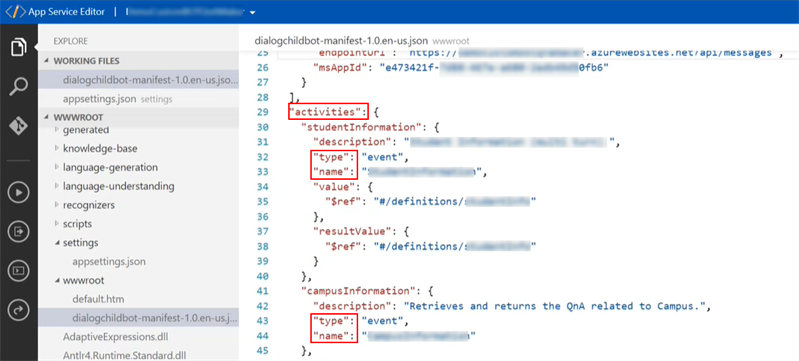
Task: Open the app name dropdown arrow
Action: click(253, 12)
